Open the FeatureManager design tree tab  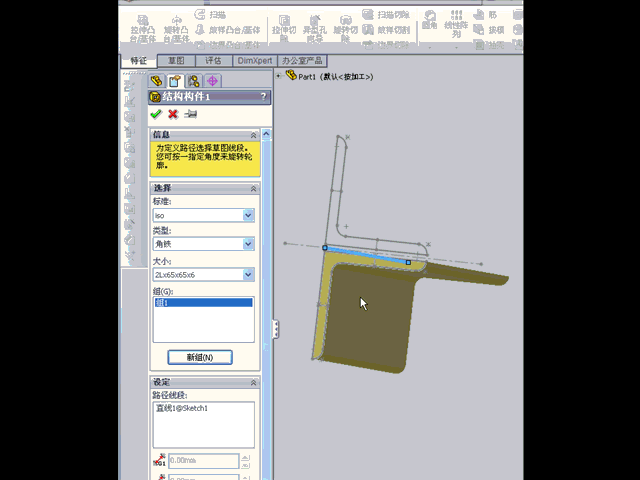pyautogui.click(x=156, y=81)
